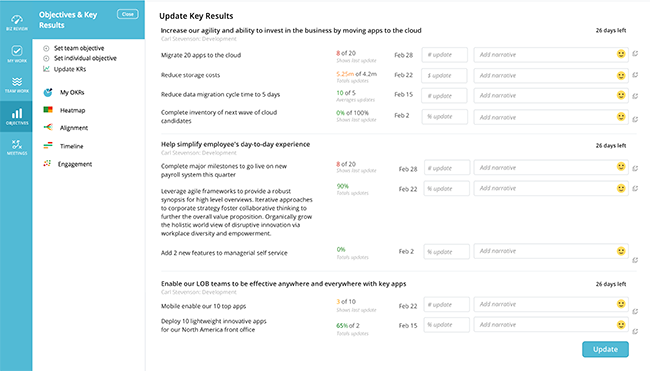Open Meetings sidebar icon
The image size is (650, 371).
coord(17,147)
